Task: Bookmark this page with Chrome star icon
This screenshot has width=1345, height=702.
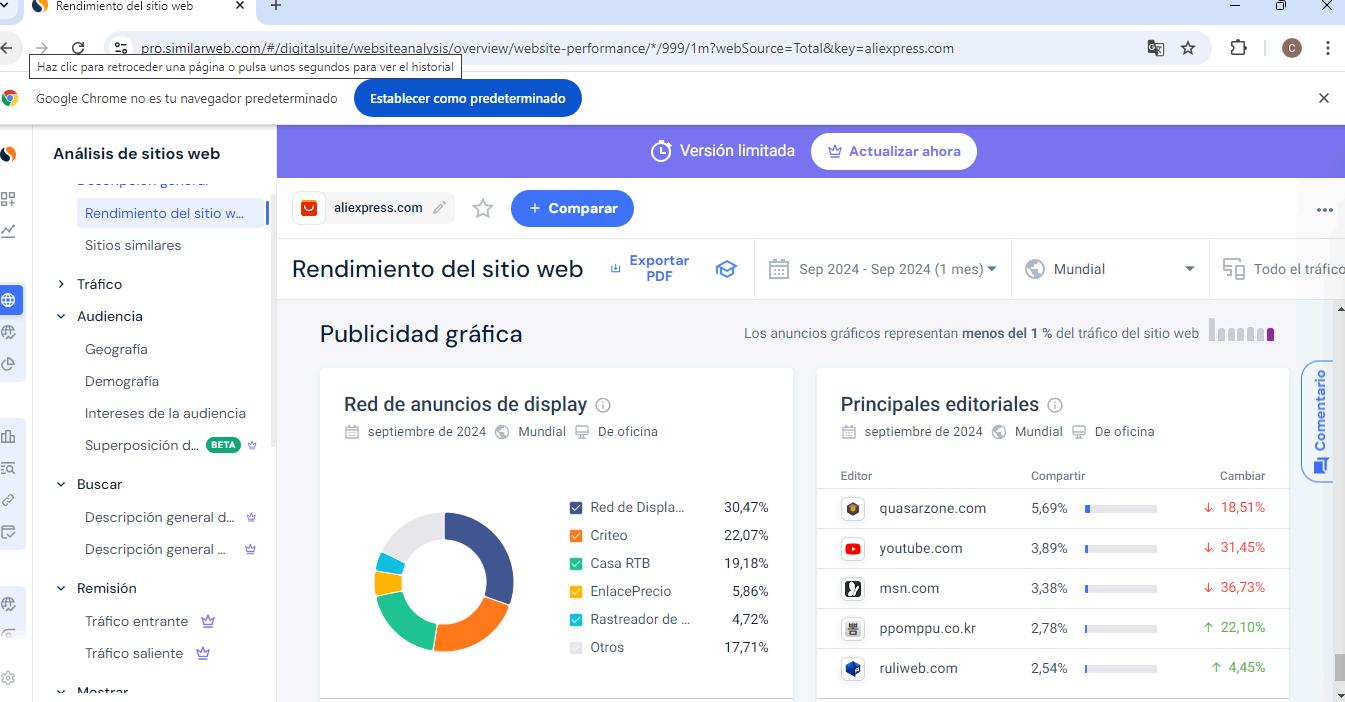Action: pos(1188,48)
